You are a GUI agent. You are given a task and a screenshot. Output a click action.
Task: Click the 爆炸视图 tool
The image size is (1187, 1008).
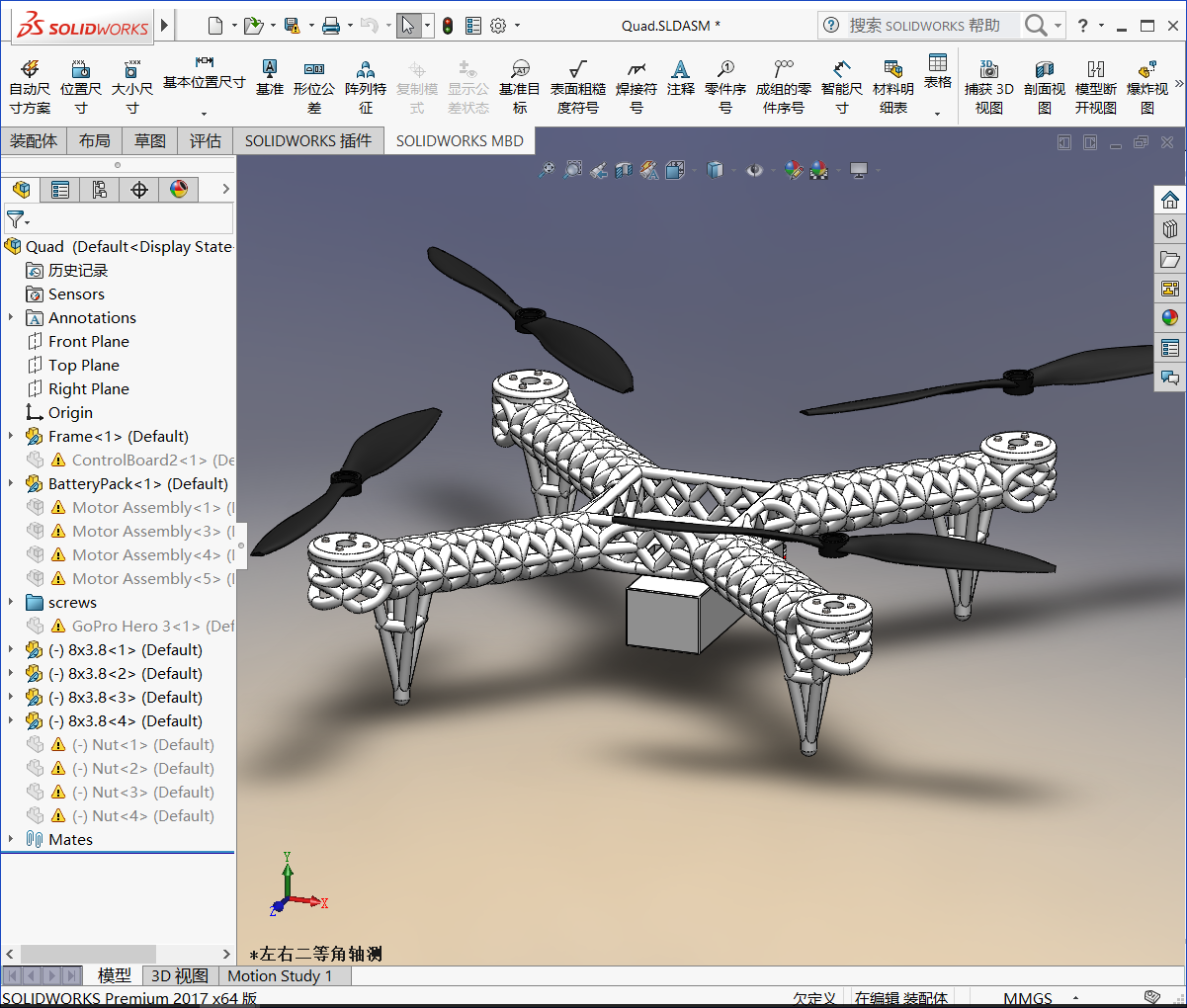point(1147,86)
